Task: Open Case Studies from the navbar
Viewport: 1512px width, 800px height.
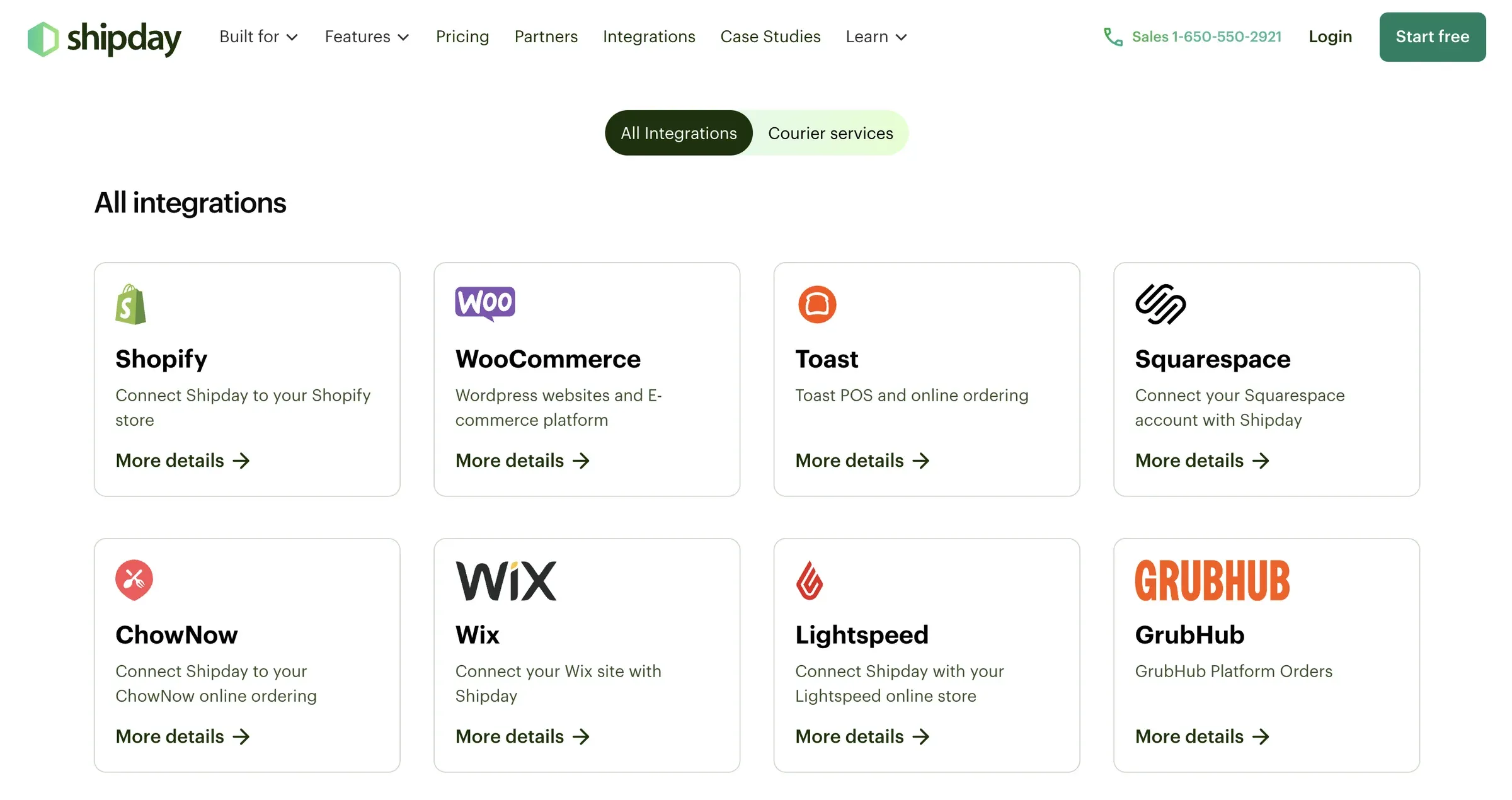Action: click(770, 37)
